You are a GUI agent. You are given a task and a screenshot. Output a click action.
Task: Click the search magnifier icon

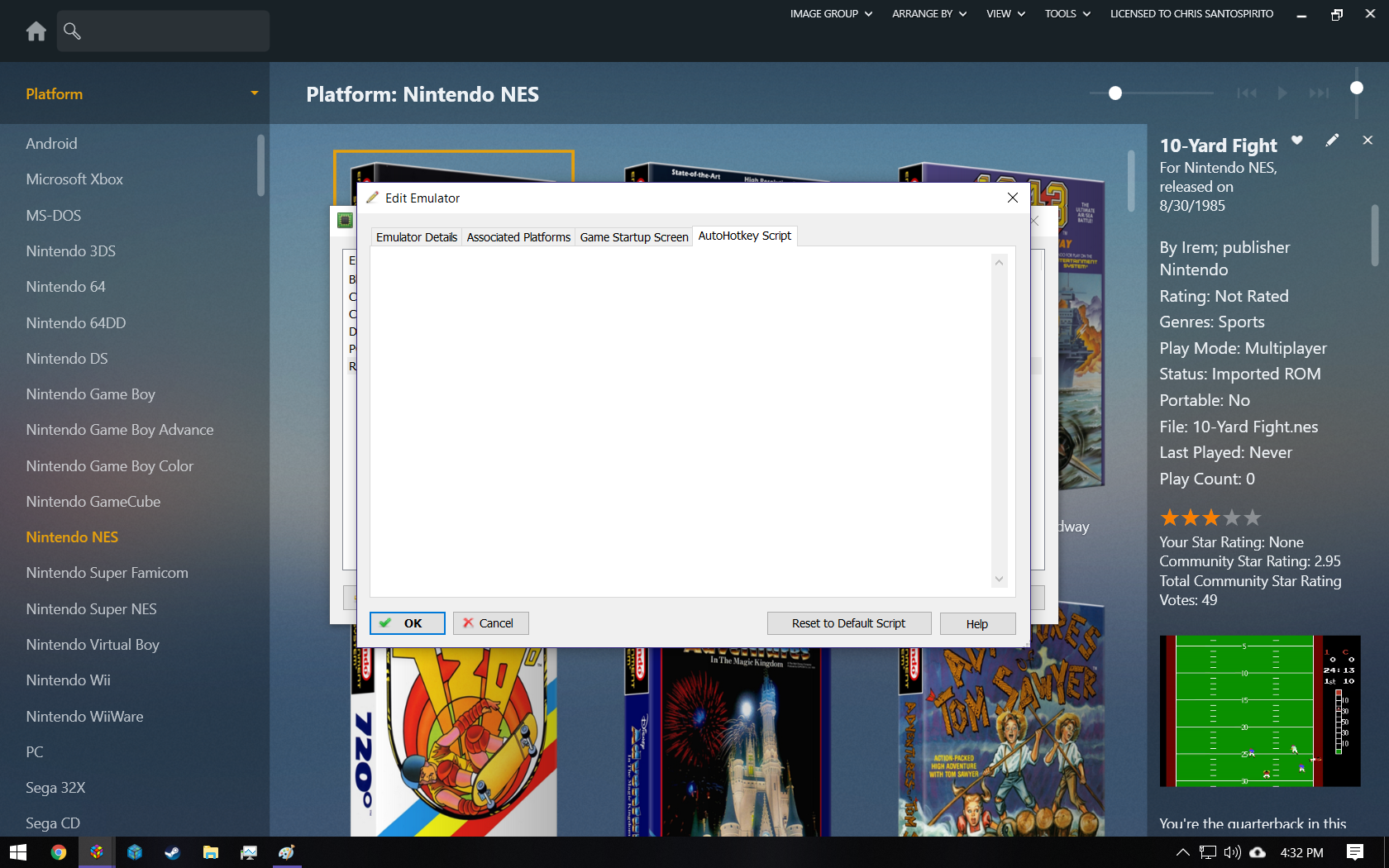point(73,31)
